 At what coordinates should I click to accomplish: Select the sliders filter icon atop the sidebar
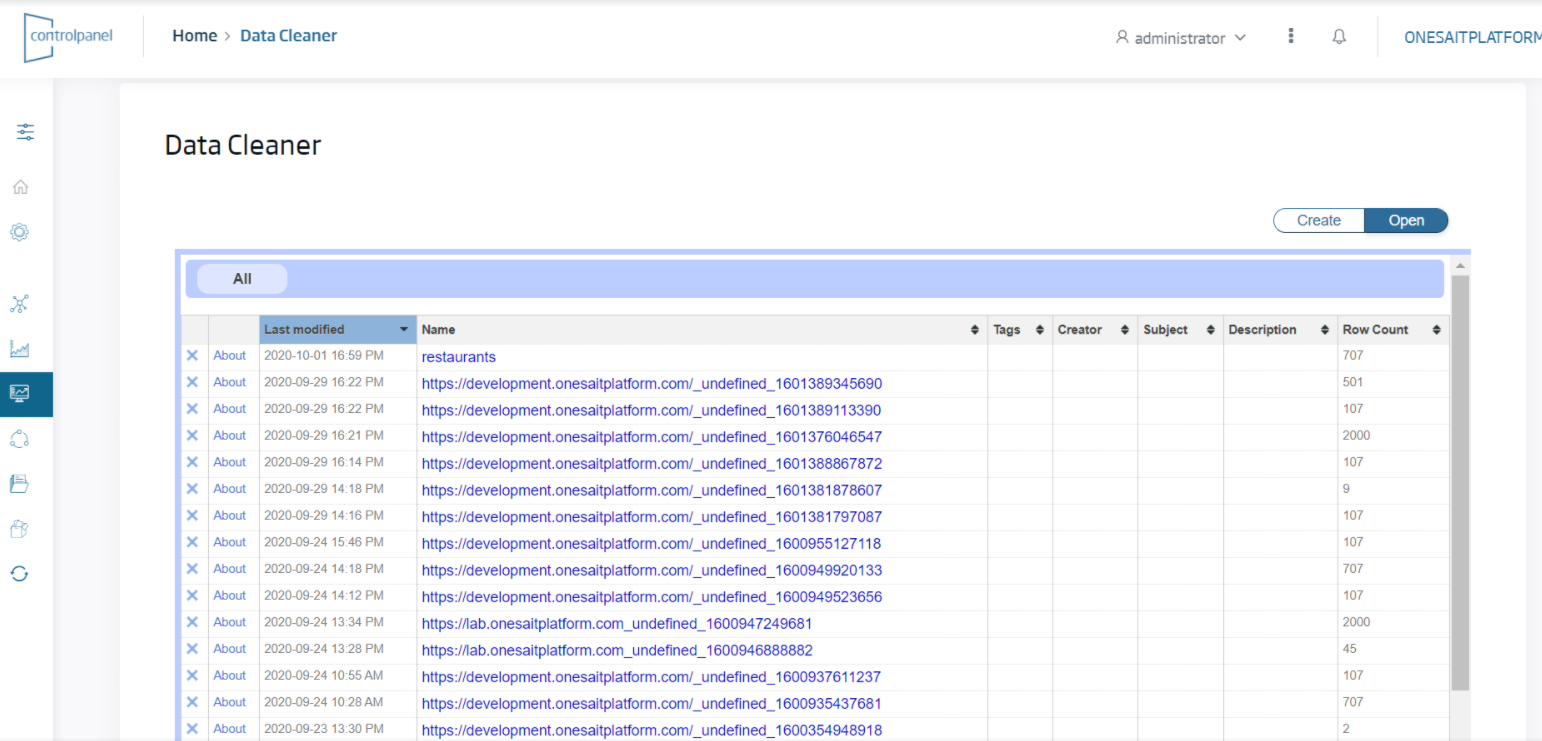(x=26, y=131)
